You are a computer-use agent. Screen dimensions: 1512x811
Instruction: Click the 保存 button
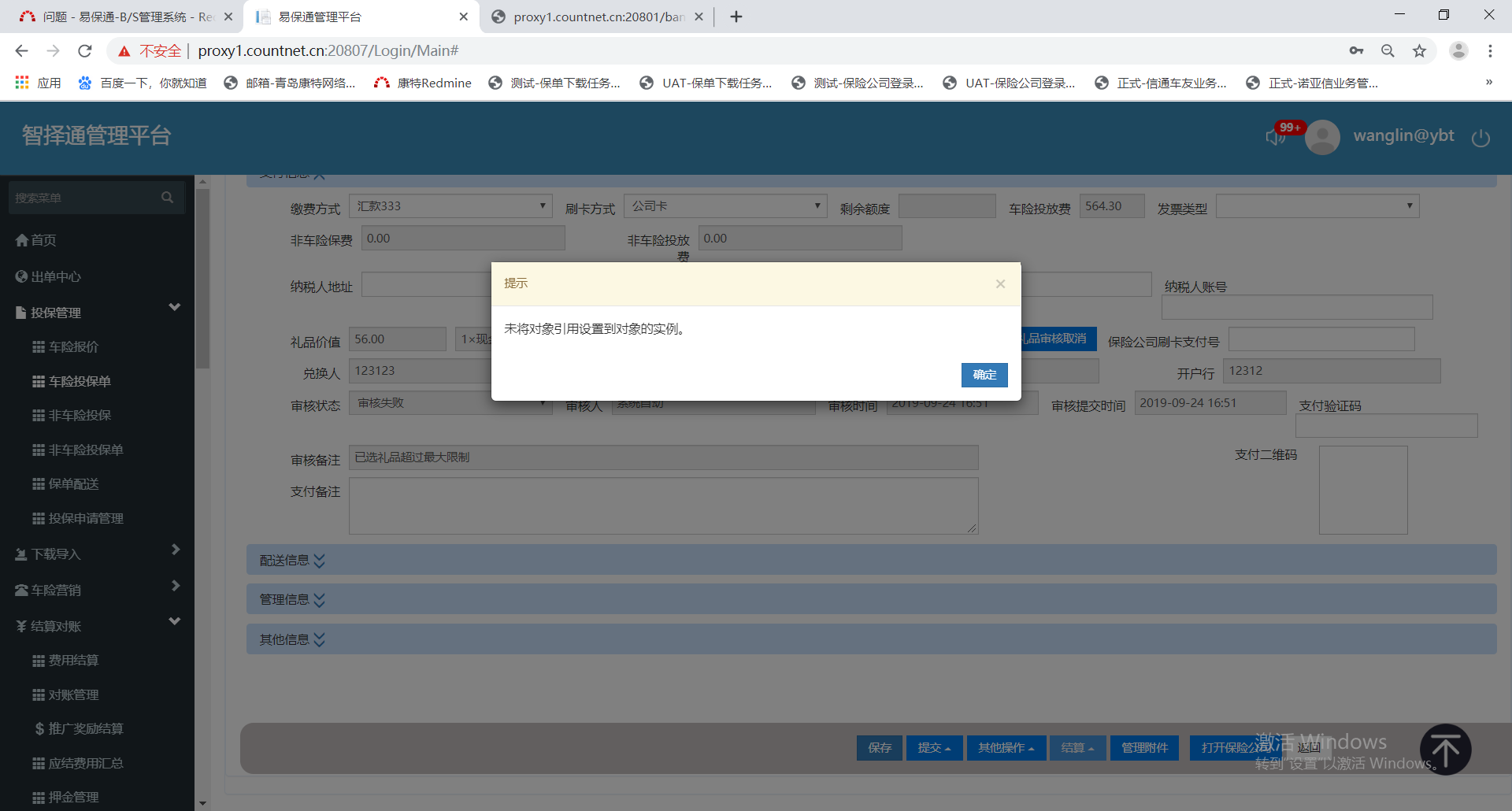(880, 747)
